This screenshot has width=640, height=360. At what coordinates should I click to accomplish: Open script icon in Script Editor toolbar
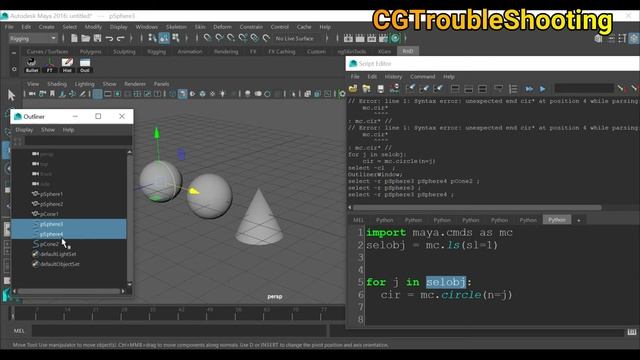point(353,89)
